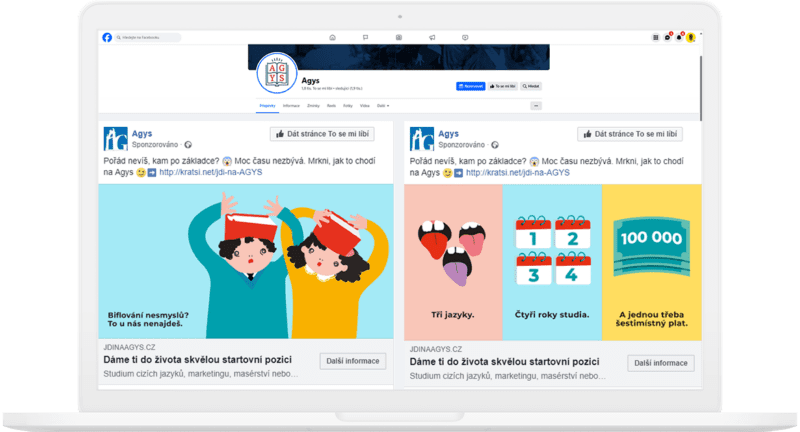Viewport: 800px width, 432px height.
Task: Open the flag Pages icon in top navigation
Action: tap(365, 37)
